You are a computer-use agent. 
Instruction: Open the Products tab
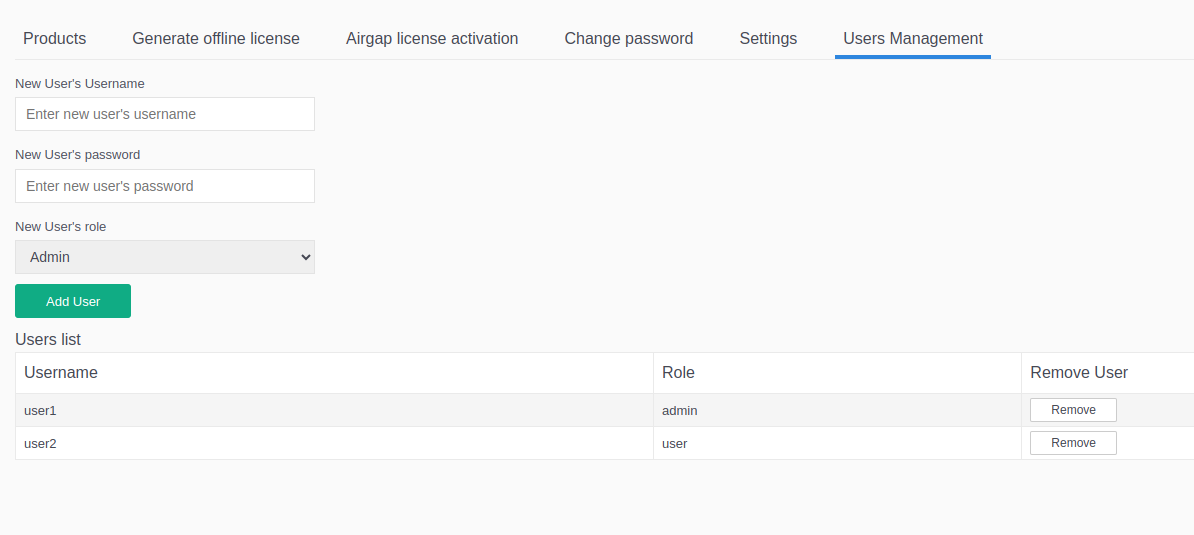click(55, 39)
